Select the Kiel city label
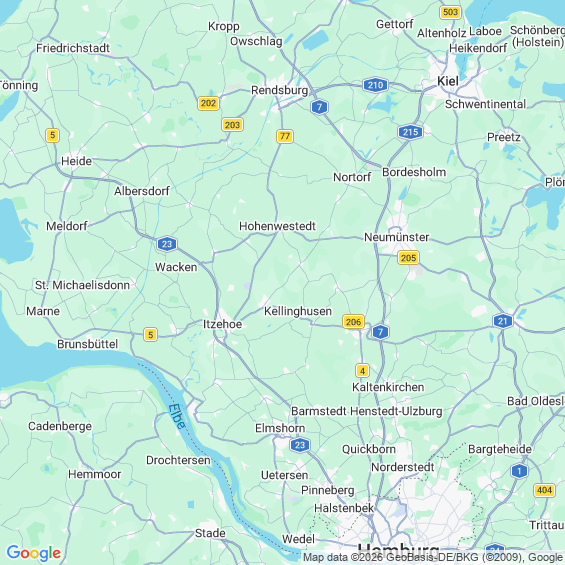565x565 pixels. pyautogui.click(x=448, y=81)
